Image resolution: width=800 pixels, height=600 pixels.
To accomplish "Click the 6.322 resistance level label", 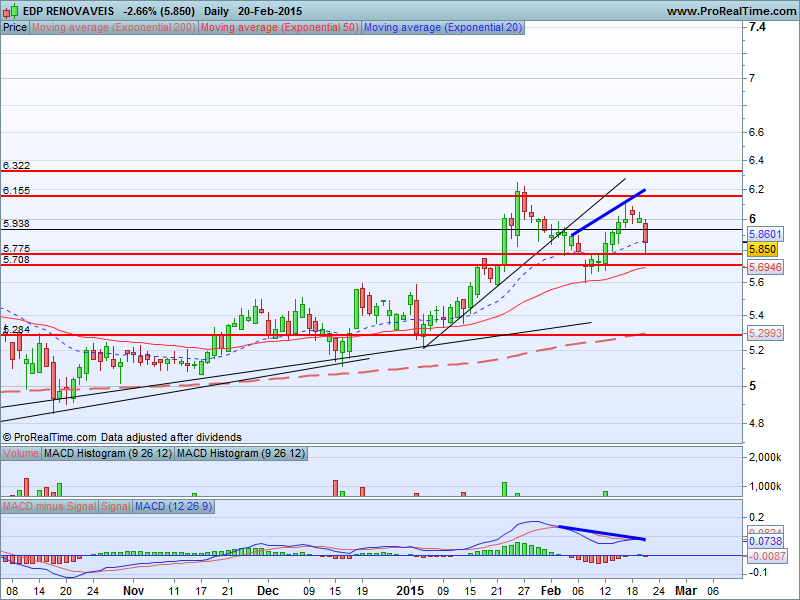I will tap(16, 165).
